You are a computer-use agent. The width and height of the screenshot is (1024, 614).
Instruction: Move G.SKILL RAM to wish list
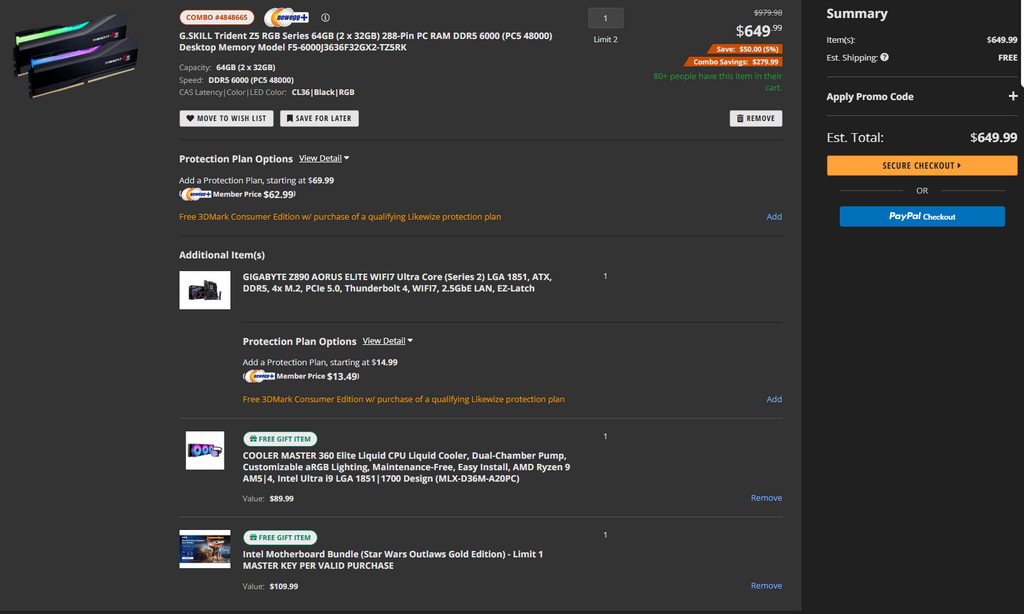226,118
